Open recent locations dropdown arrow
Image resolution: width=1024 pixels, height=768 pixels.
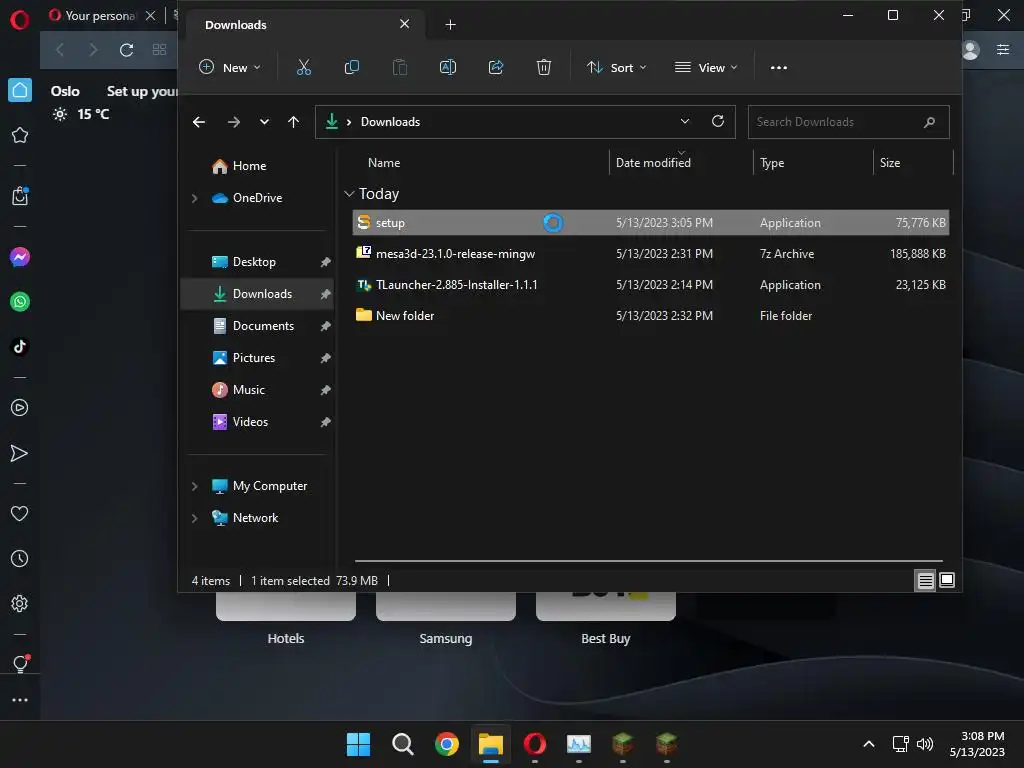[x=264, y=122]
